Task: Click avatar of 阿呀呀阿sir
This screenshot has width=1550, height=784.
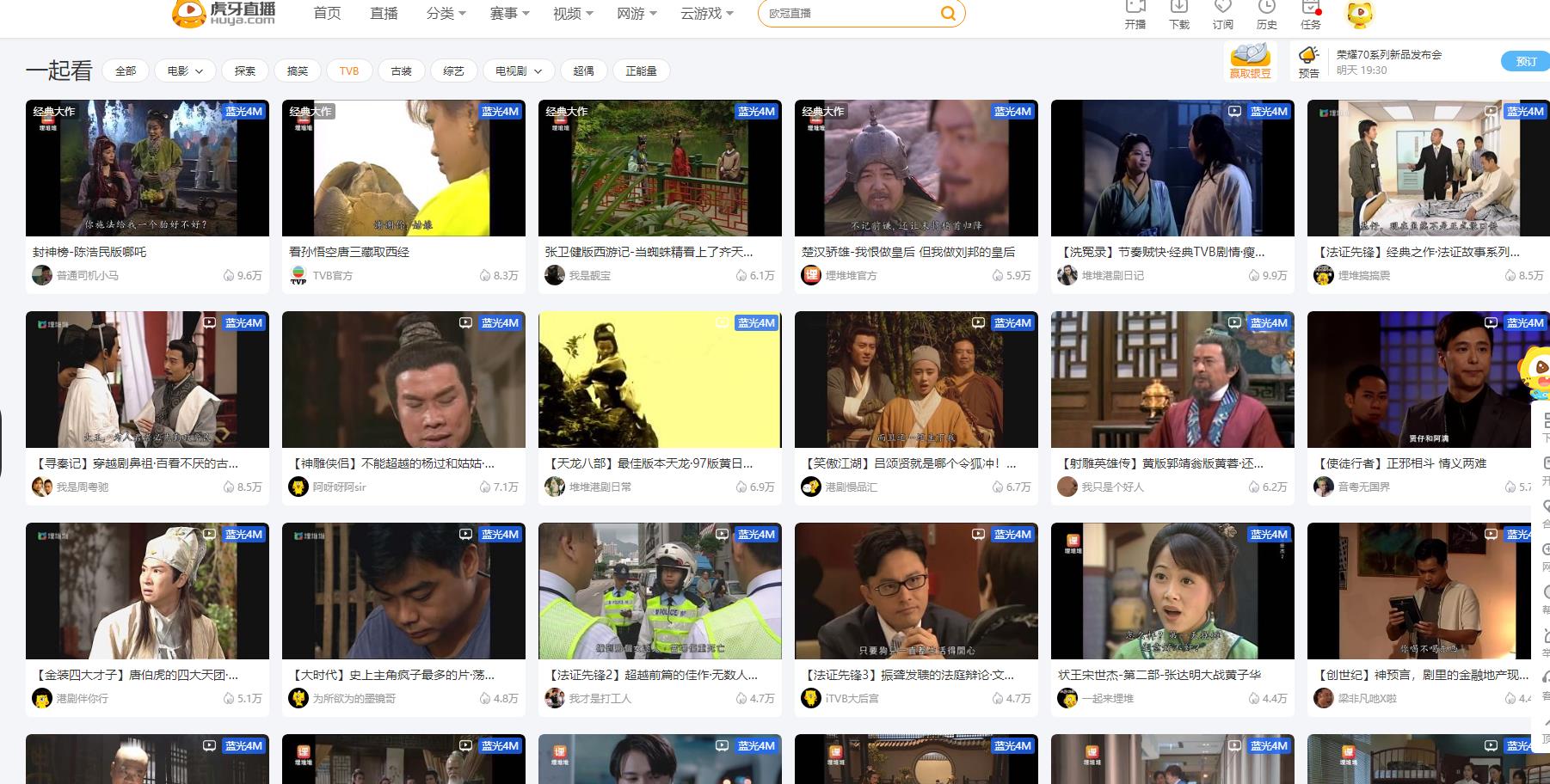Action: [x=298, y=487]
